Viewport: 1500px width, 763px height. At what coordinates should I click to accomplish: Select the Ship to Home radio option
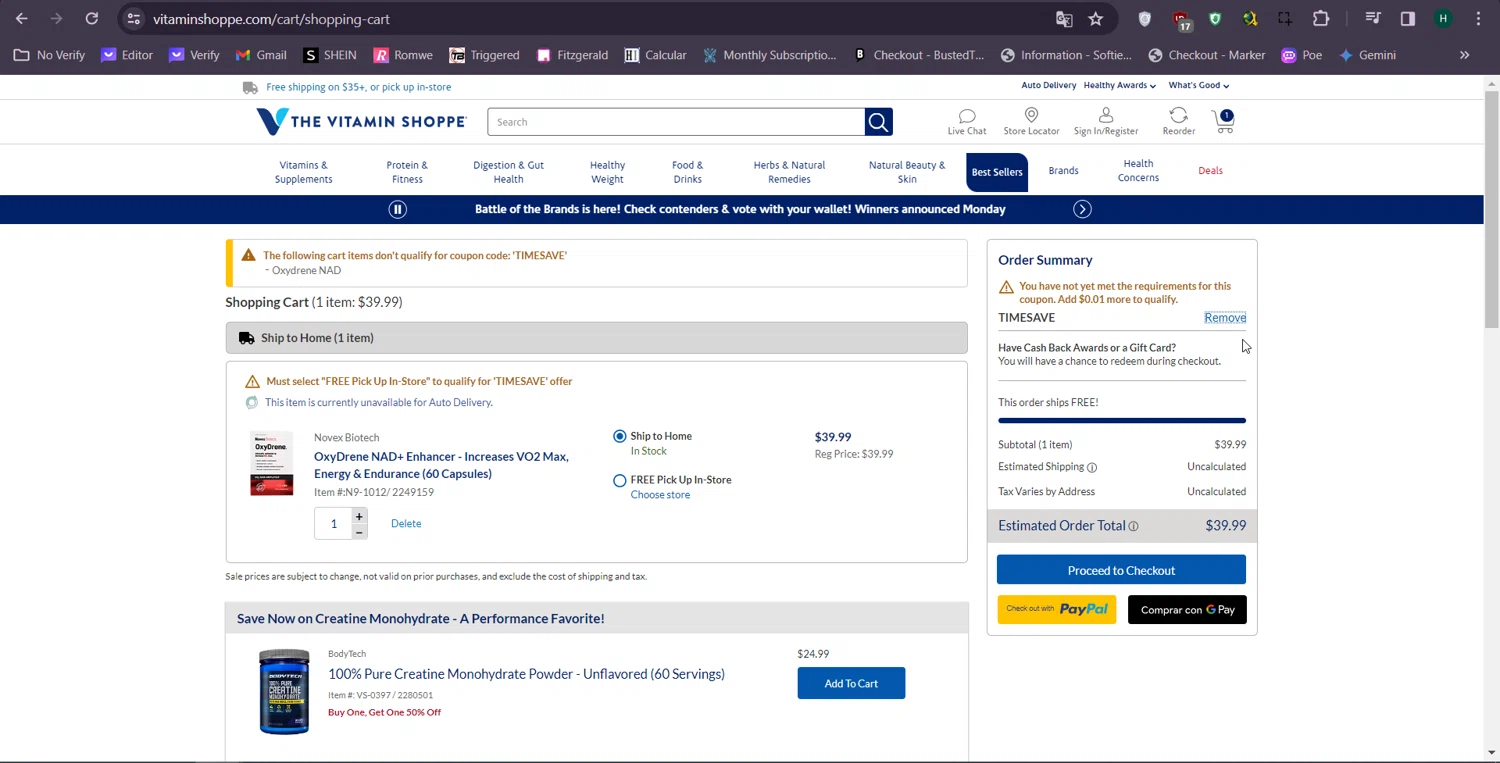[x=620, y=436]
